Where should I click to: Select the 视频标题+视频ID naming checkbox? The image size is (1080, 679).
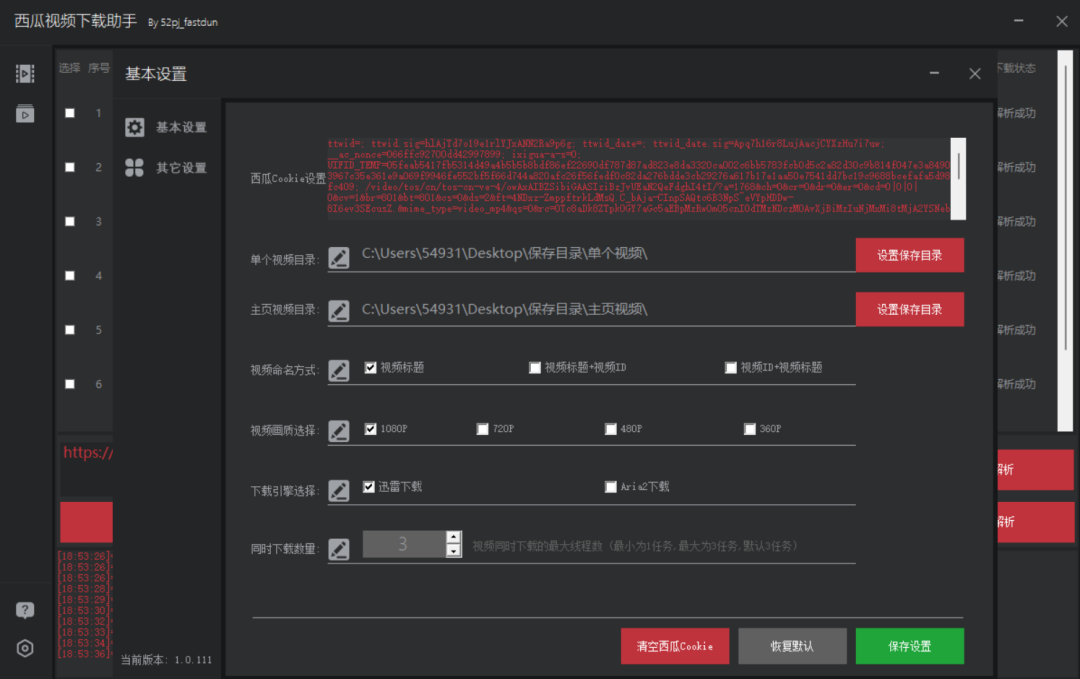point(535,368)
